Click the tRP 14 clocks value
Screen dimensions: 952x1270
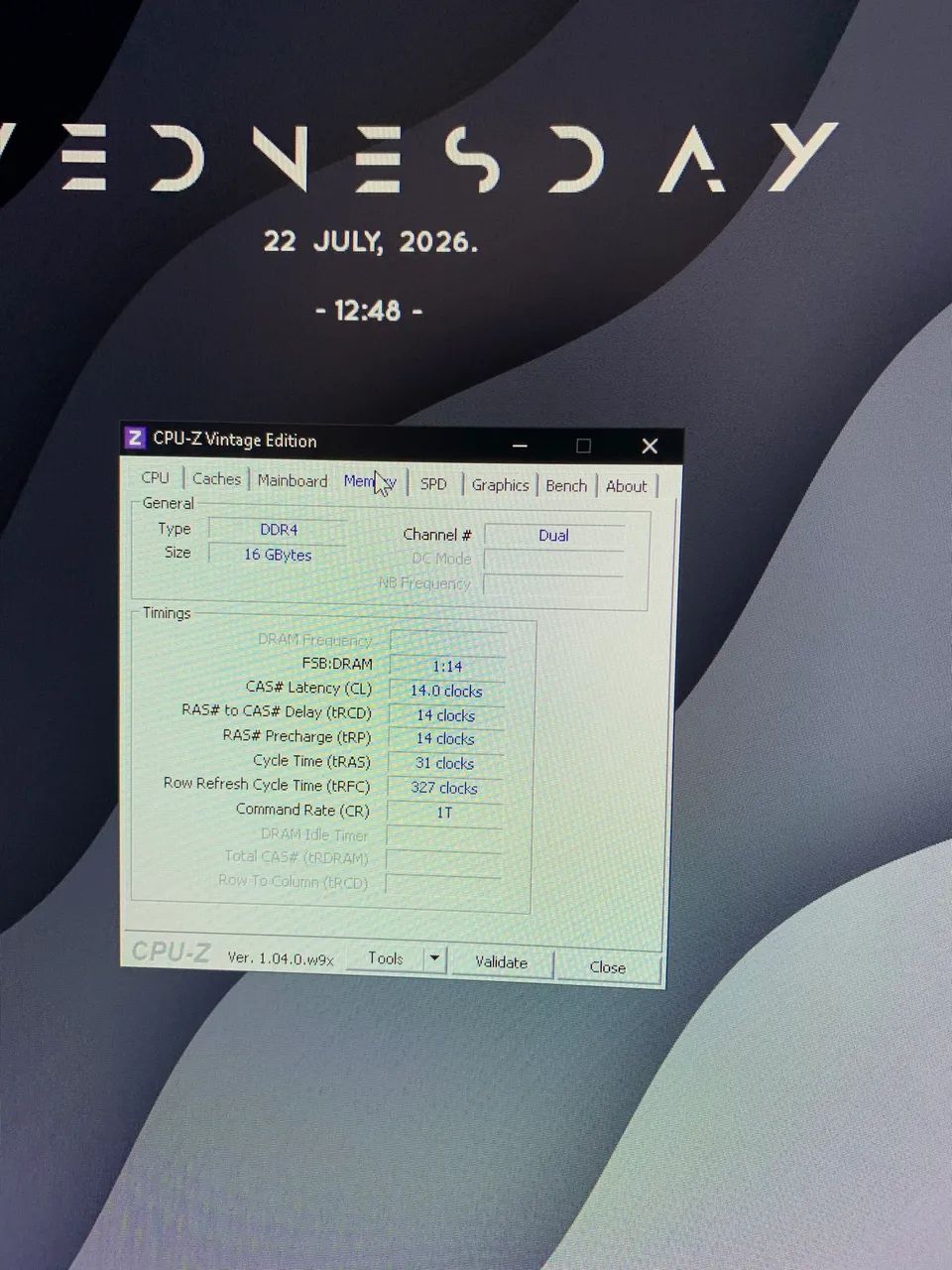point(445,739)
